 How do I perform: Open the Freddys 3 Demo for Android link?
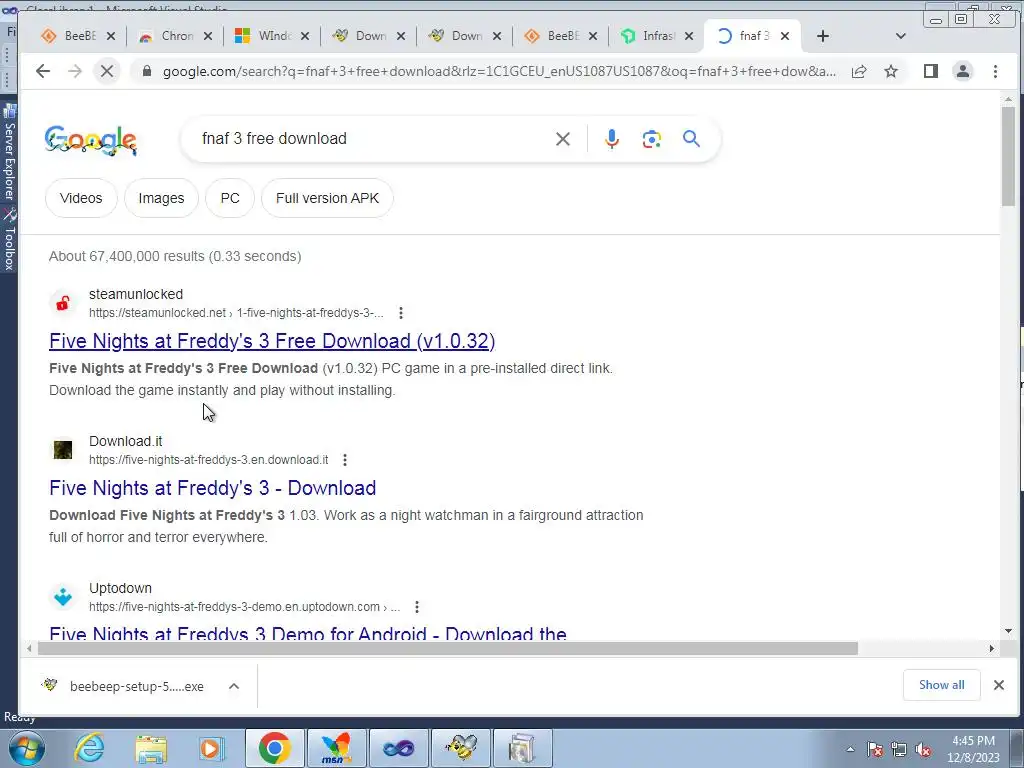pos(308,632)
